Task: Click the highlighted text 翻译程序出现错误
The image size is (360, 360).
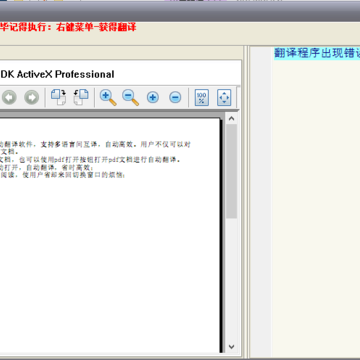Action: pyautogui.click(x=317, y=53)
